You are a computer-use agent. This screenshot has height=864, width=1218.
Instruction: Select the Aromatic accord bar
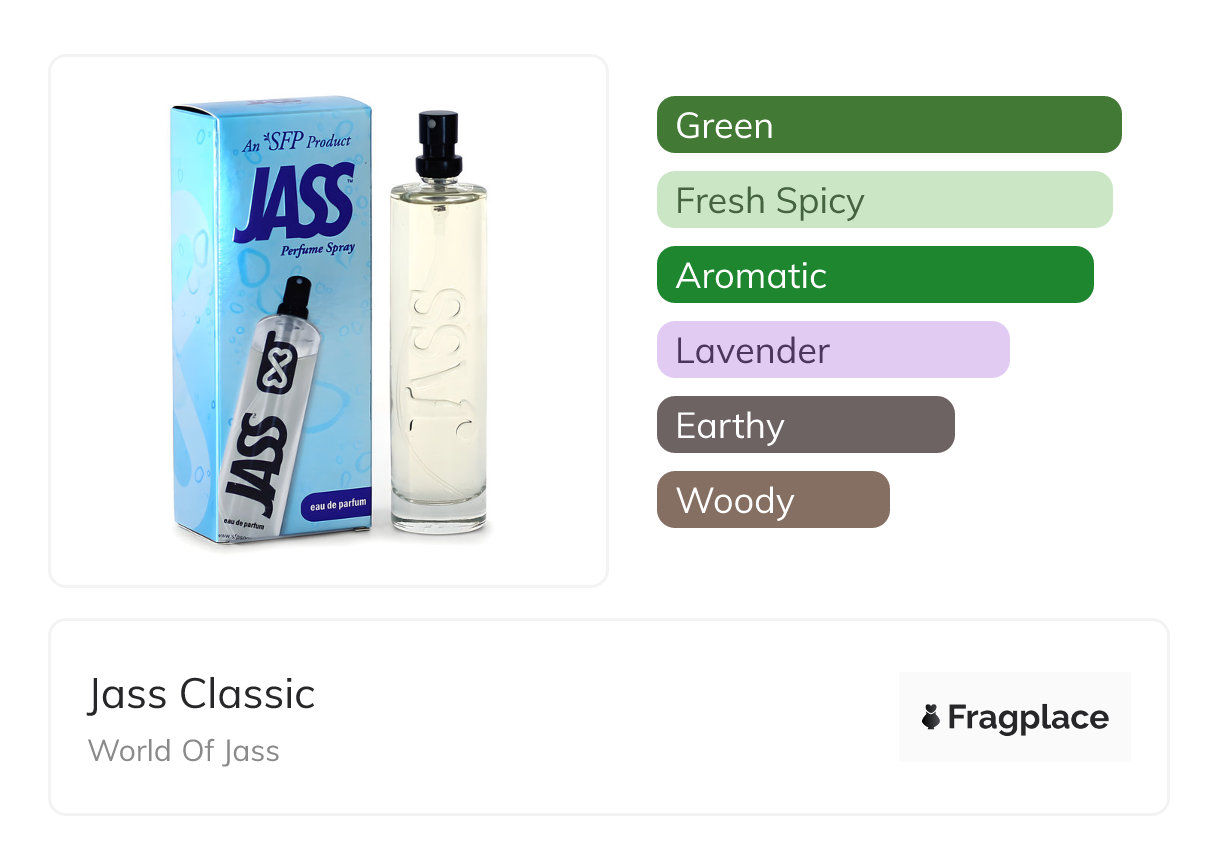point(874,275)
